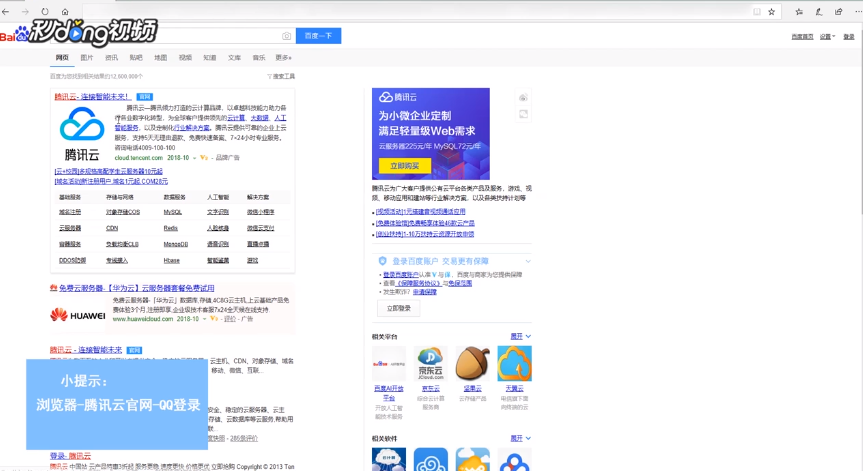
Task: Click the Huawei logo in second result
Action: pyautogui.click(x=78, y=315)
